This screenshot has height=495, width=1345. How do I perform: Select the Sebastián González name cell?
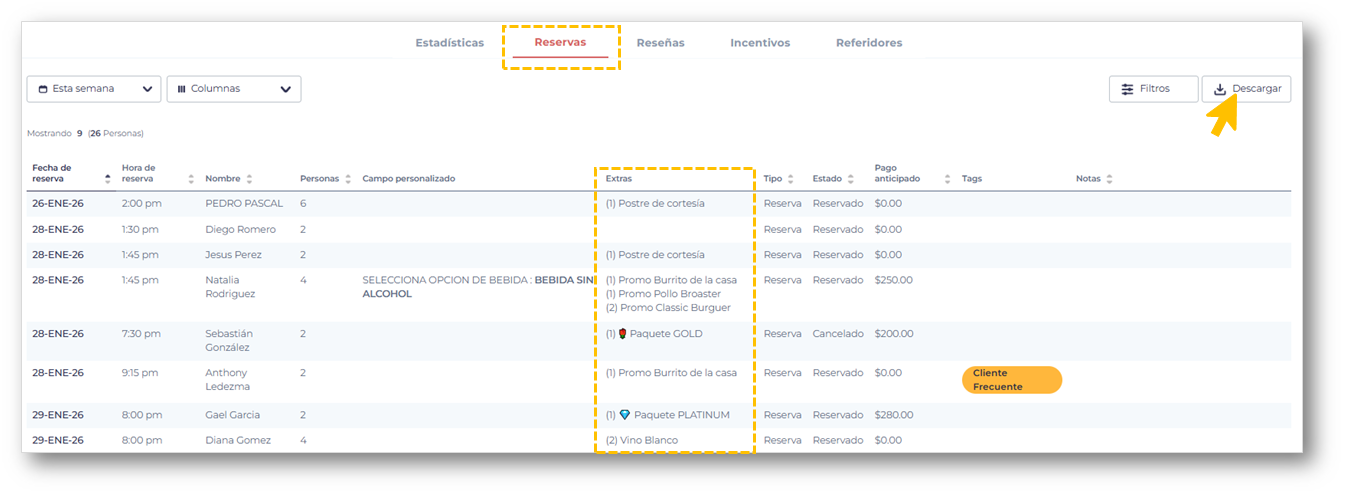229,340
